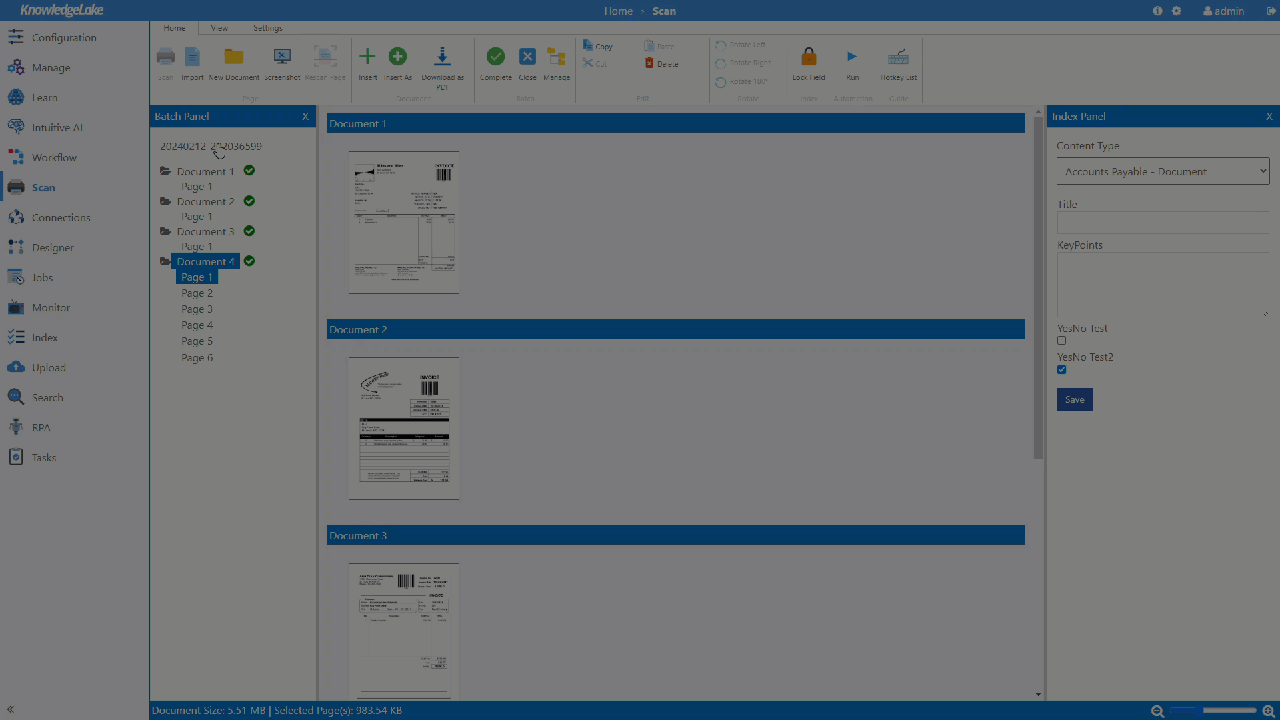Image resolution: width=1280 pixels, height=720 pixels.
Task: Collapse Document 4 folder in batch tree
Action: (165, 262)
